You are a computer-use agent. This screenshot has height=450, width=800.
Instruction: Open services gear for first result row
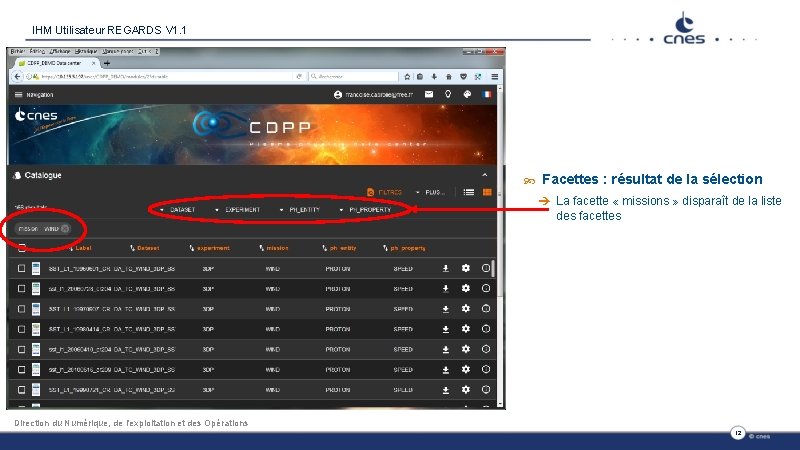[466, 268]
